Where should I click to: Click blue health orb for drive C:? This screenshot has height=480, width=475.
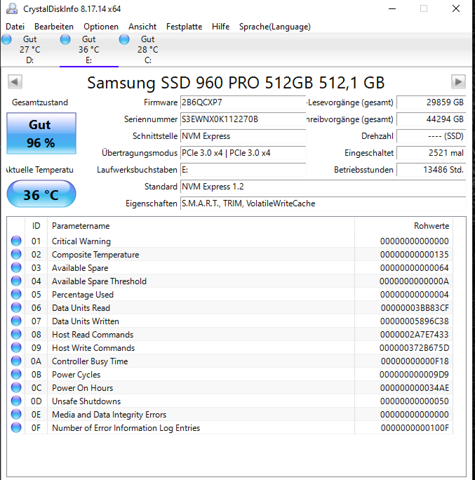[x=124, y=40]
